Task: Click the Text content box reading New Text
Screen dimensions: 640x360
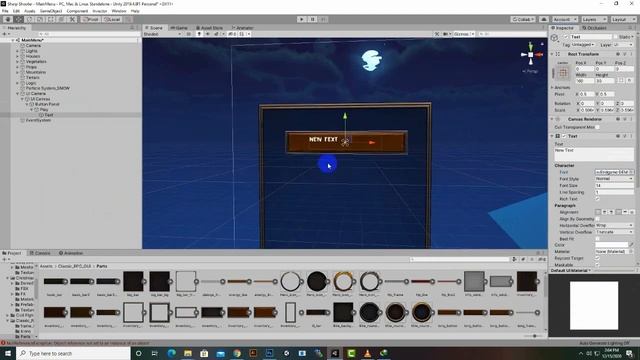Action: click(x=594, y=154)
